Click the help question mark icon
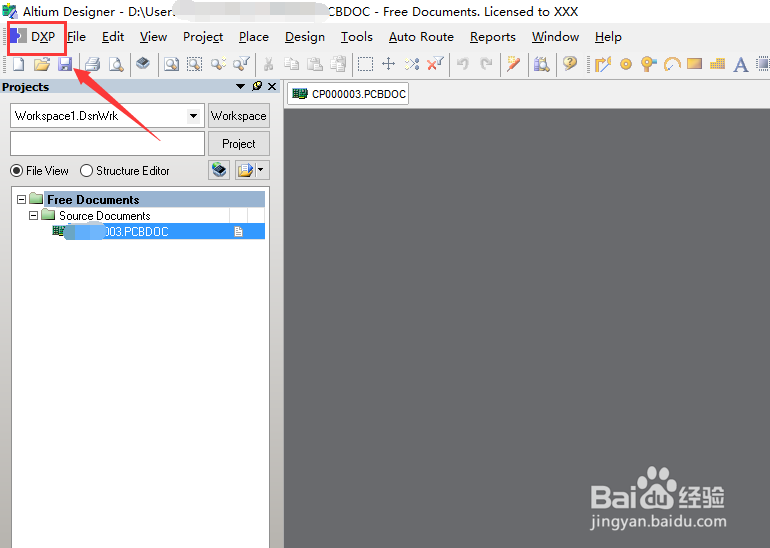This screenshot has width=770, height=548. 570,63
